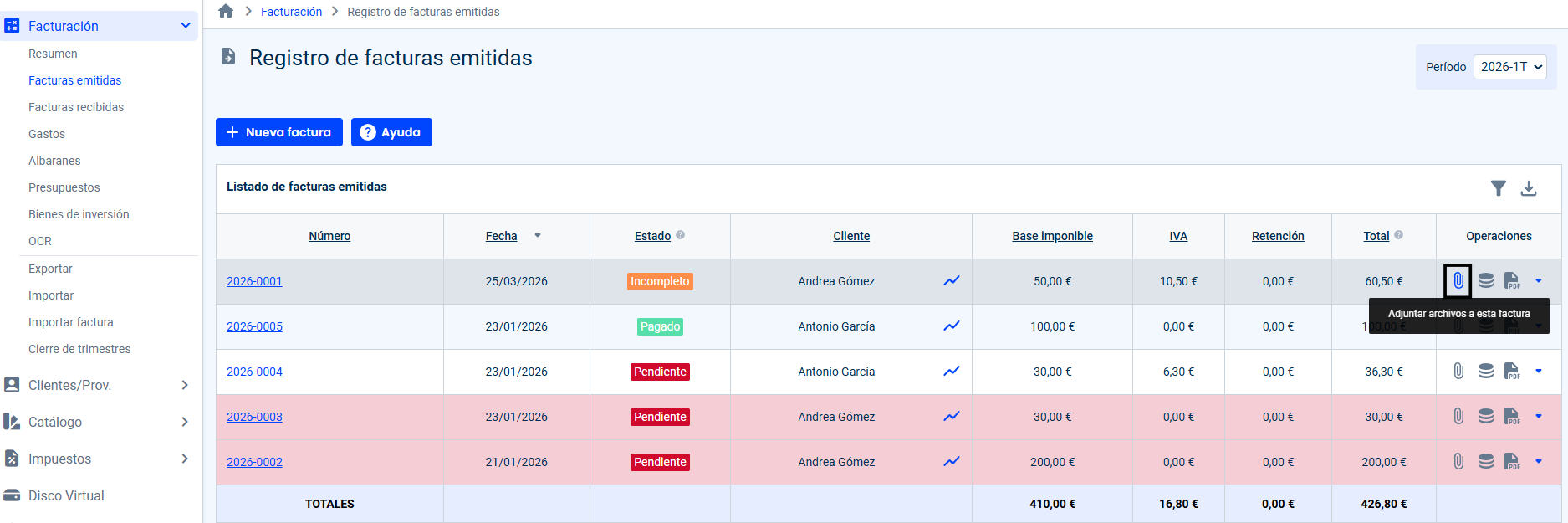Open payments coin icon for invoice 2026-0004

[x=1485, y=371]
